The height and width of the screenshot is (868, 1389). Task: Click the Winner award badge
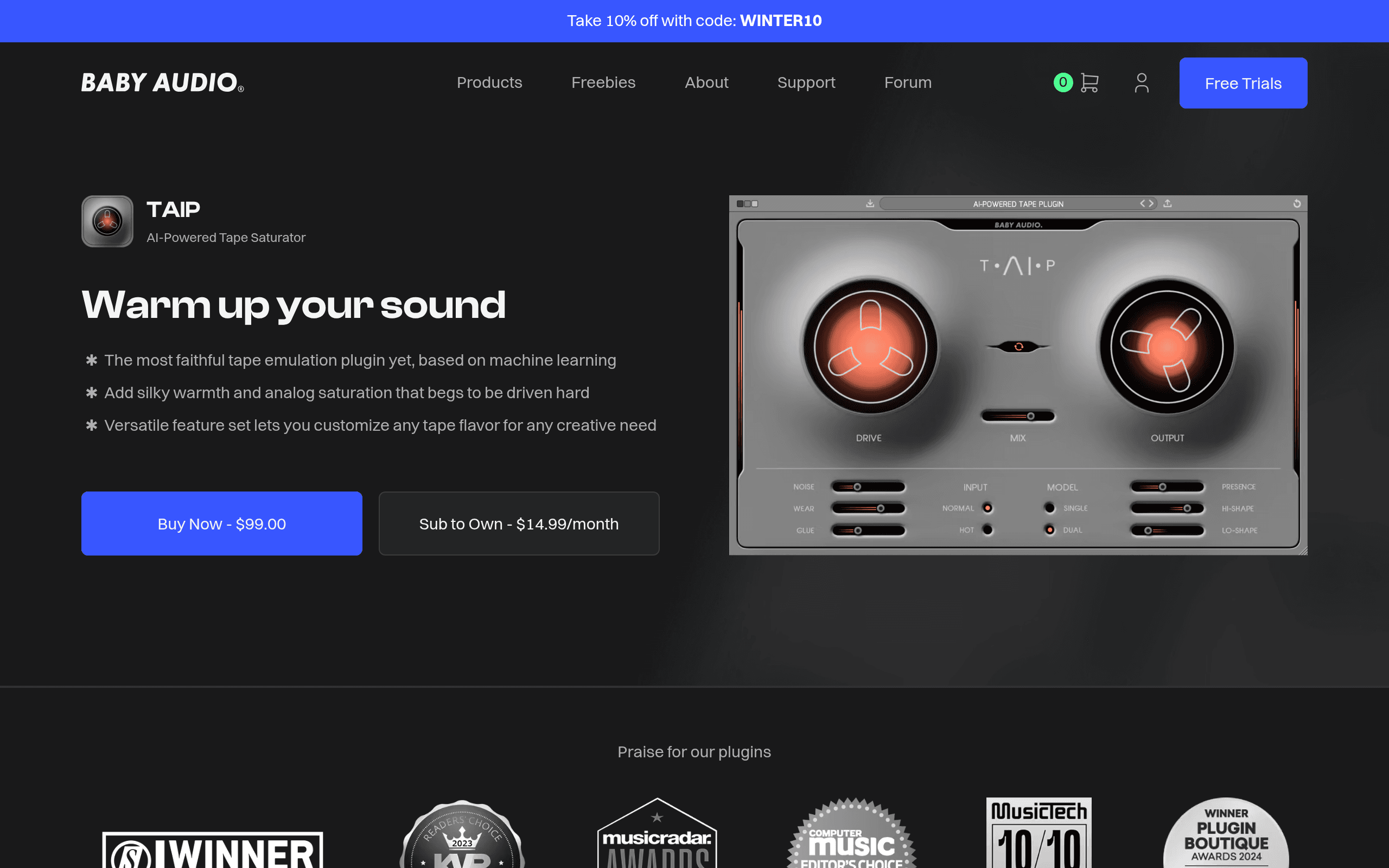click(x=212, y=850)
